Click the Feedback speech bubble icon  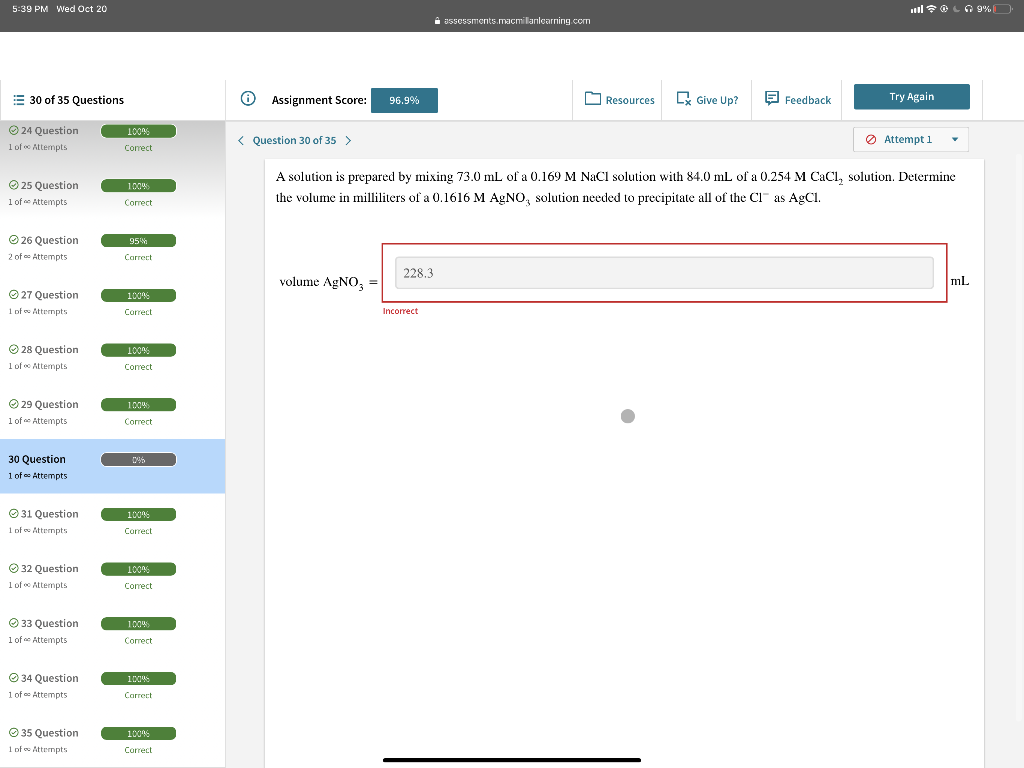(772, 99)
